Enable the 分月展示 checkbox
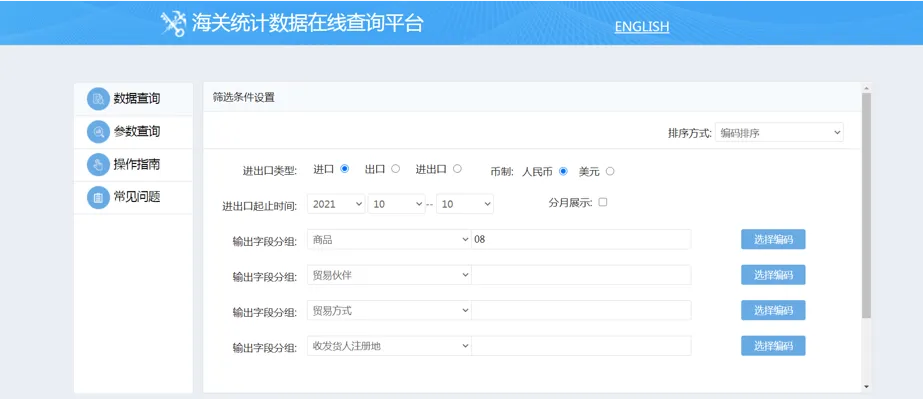Screen dimensions: 923x399 (603, 202)
